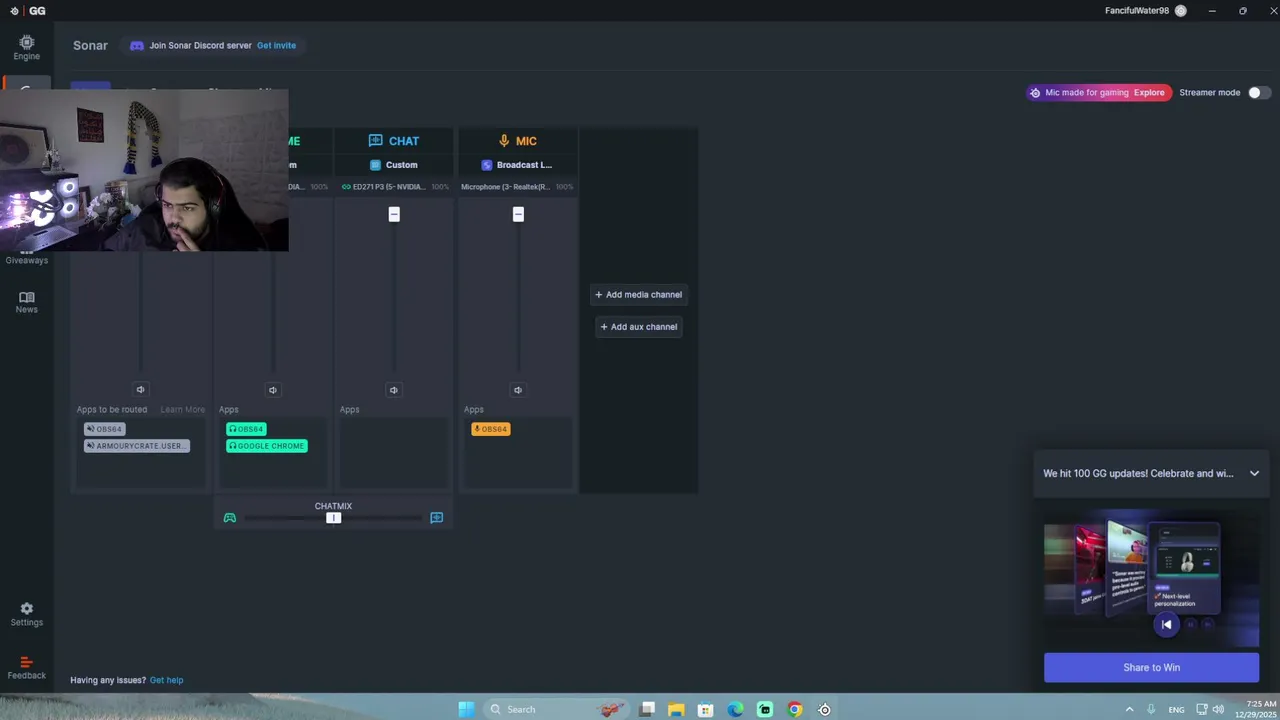The width and height of the screenshot is (1280, 720).
Task: Toggle Streamer mode switch
Action: pos(1259,92)
